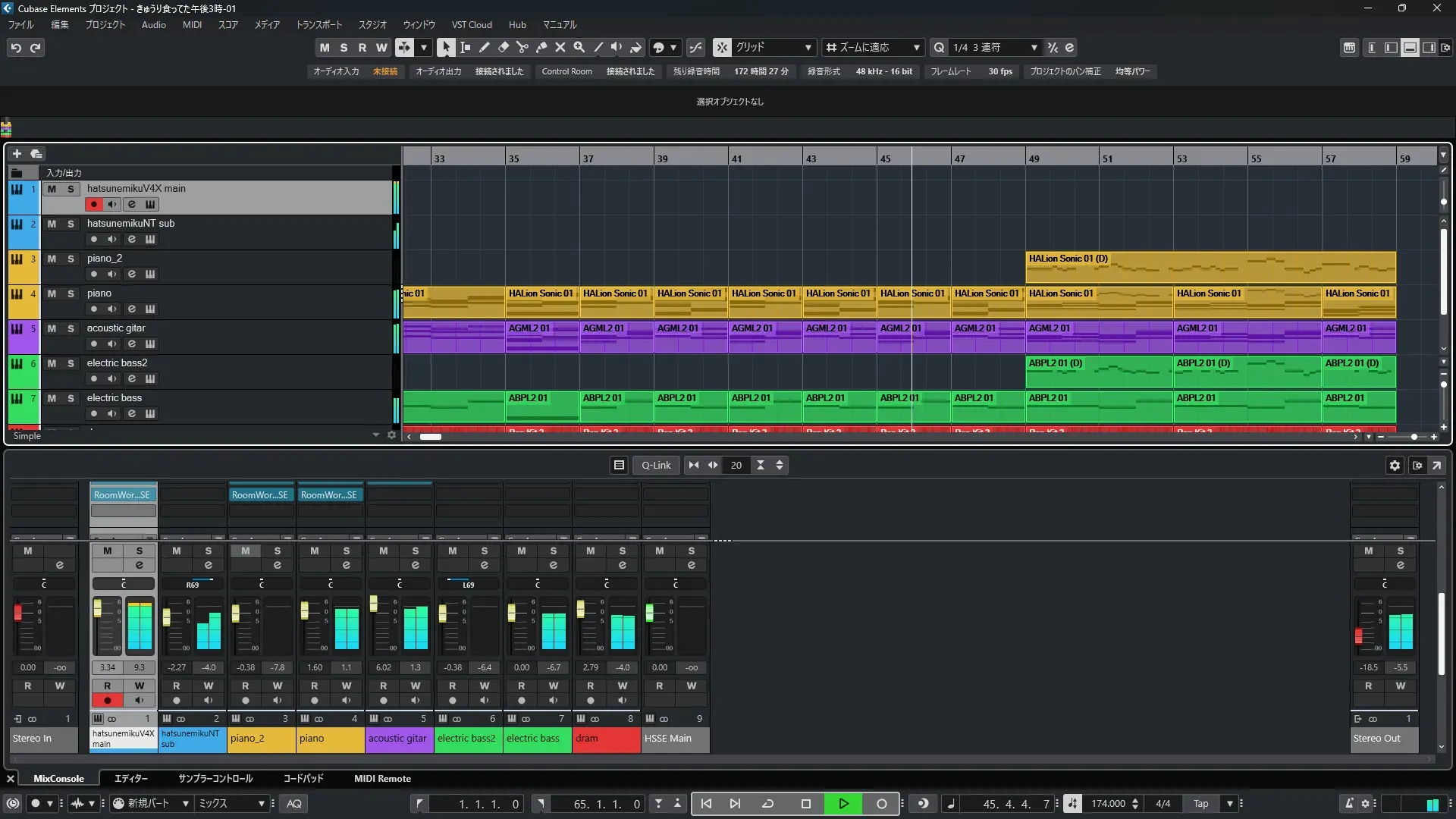
Task: Open the プロジェクト menu
Action: (105, 25)
